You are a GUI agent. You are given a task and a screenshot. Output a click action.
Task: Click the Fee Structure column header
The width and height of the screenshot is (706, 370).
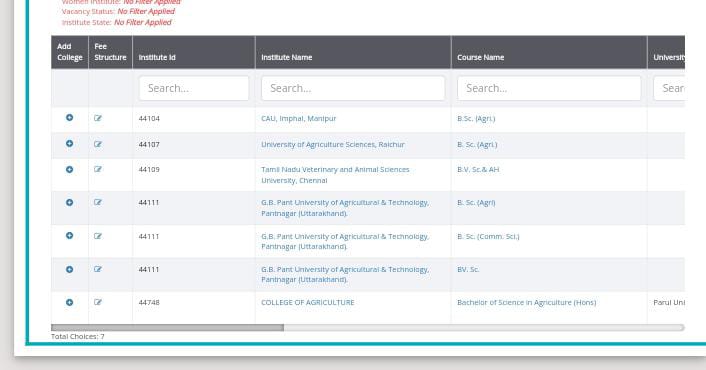(110, 52)
